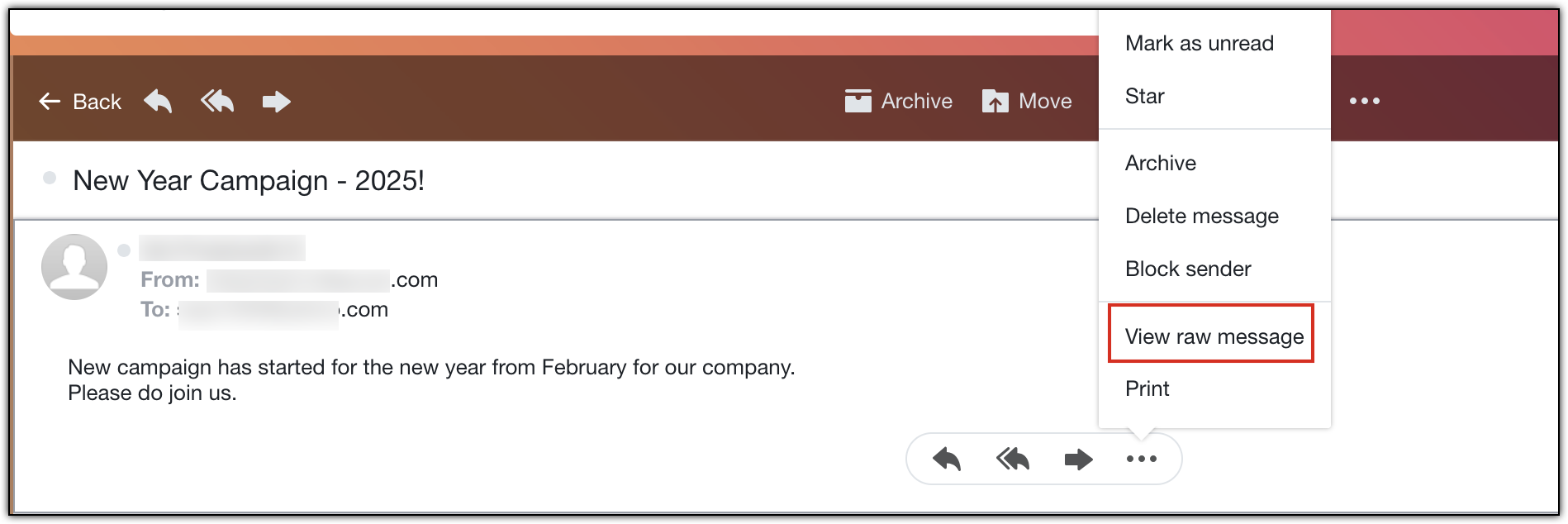Click the Back arrow button
The height and width of the screenshot is (524, 1568).
pyautogui.click(x=79, y=102)
